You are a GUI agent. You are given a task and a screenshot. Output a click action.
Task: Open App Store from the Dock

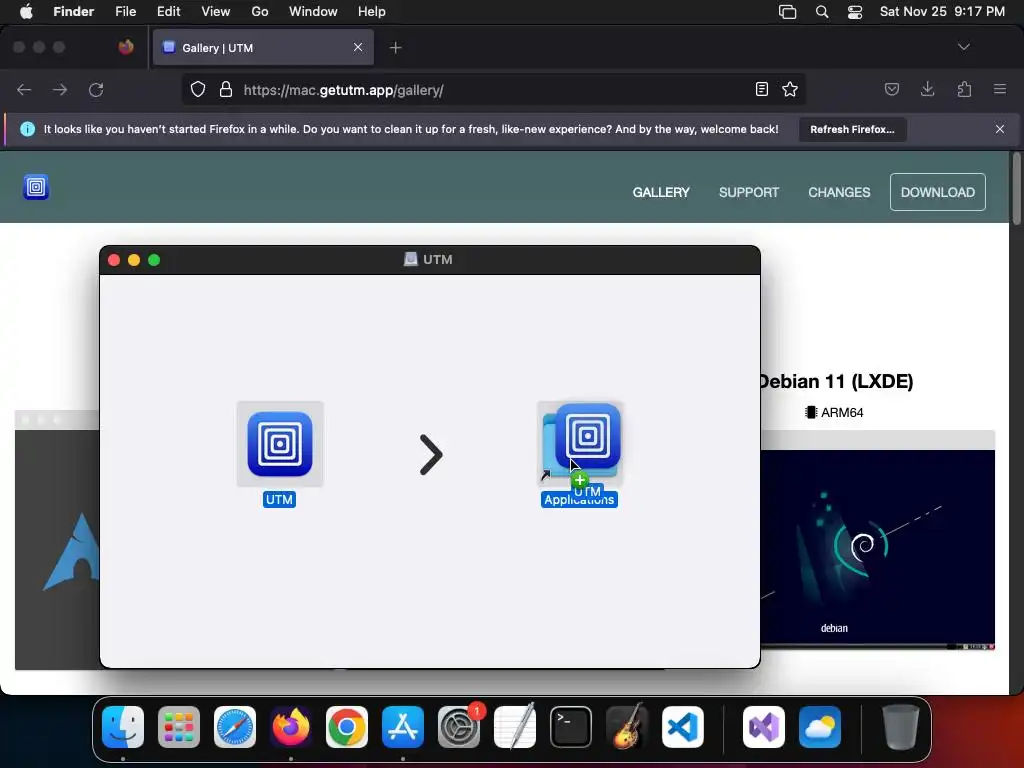(x=403, y=727)
